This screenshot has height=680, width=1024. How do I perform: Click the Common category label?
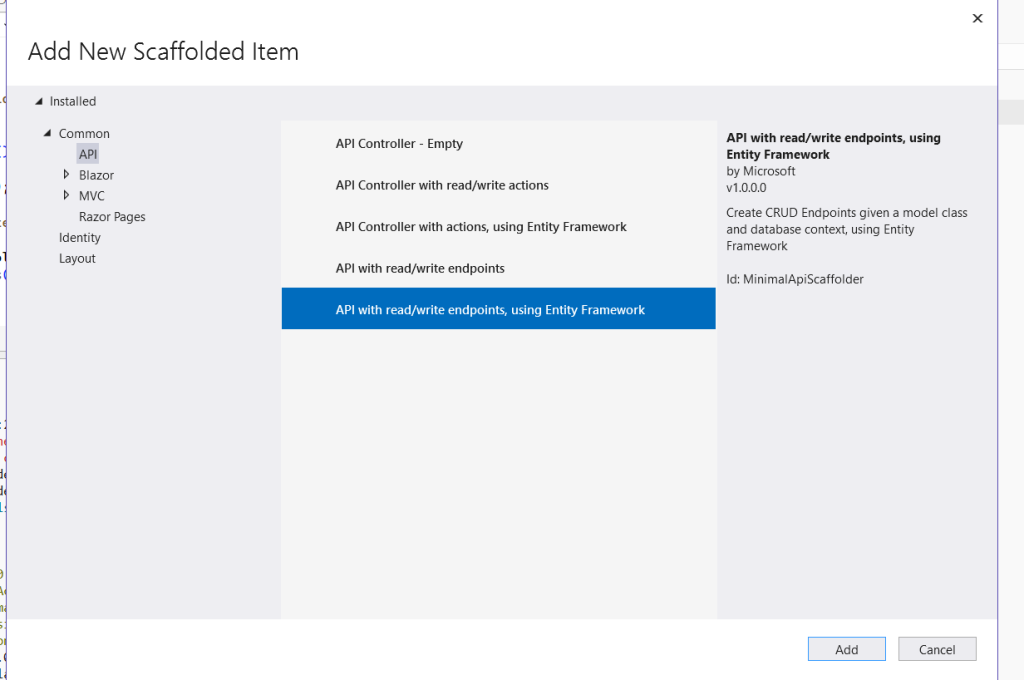(84, 134)
